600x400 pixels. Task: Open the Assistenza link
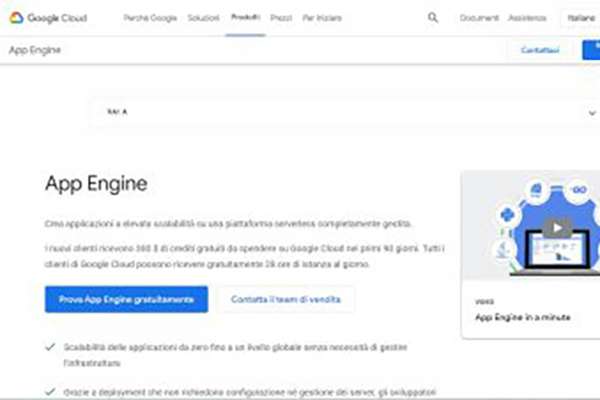527,18
